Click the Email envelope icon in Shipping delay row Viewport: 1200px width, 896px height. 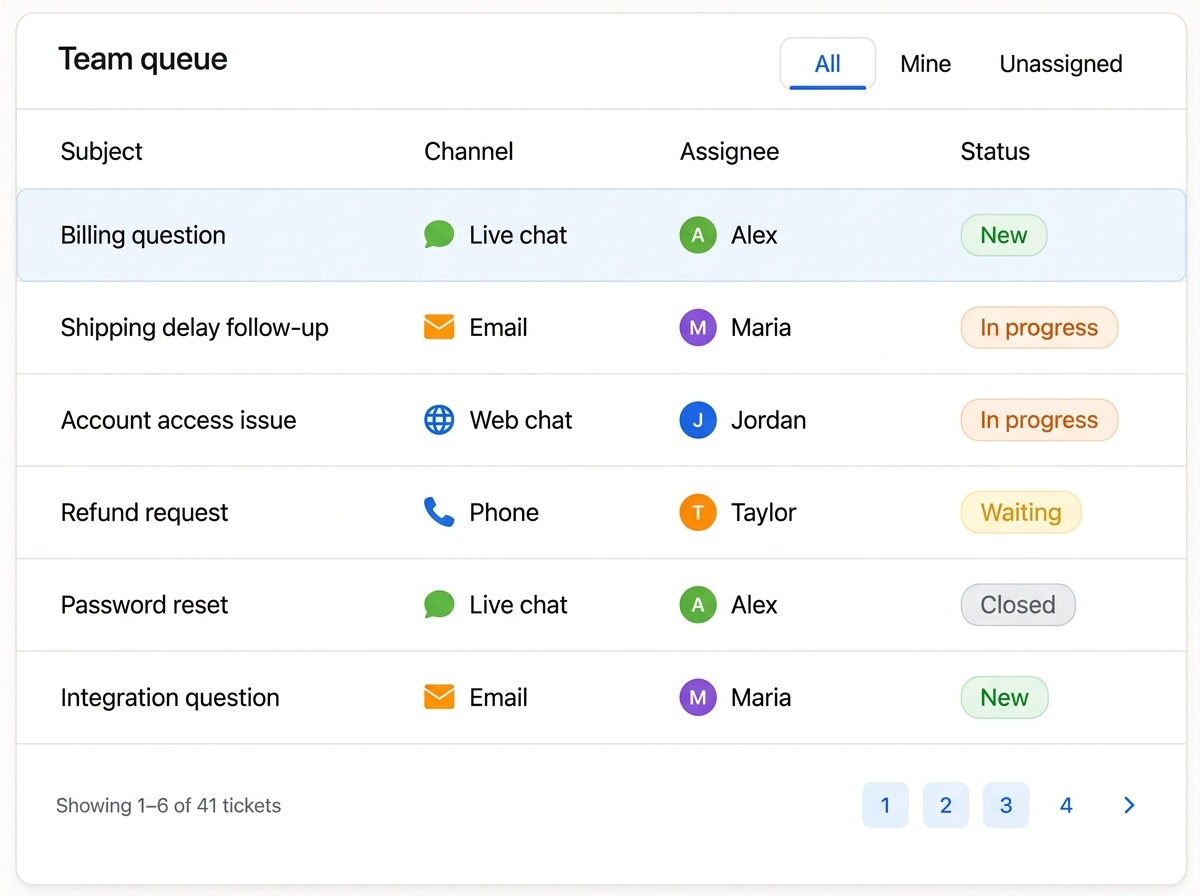[439, 327]
